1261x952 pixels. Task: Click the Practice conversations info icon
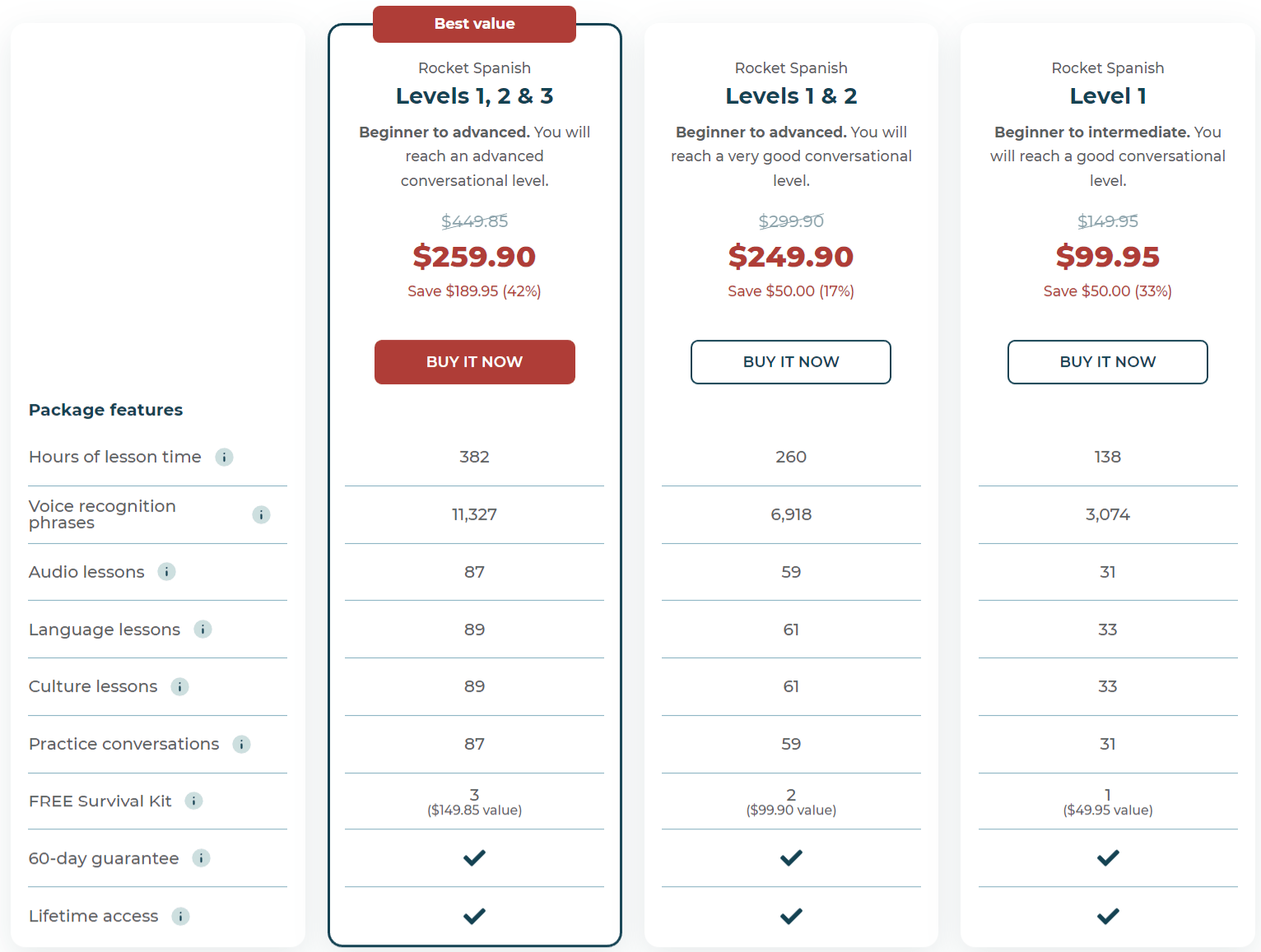coord(241,744)
